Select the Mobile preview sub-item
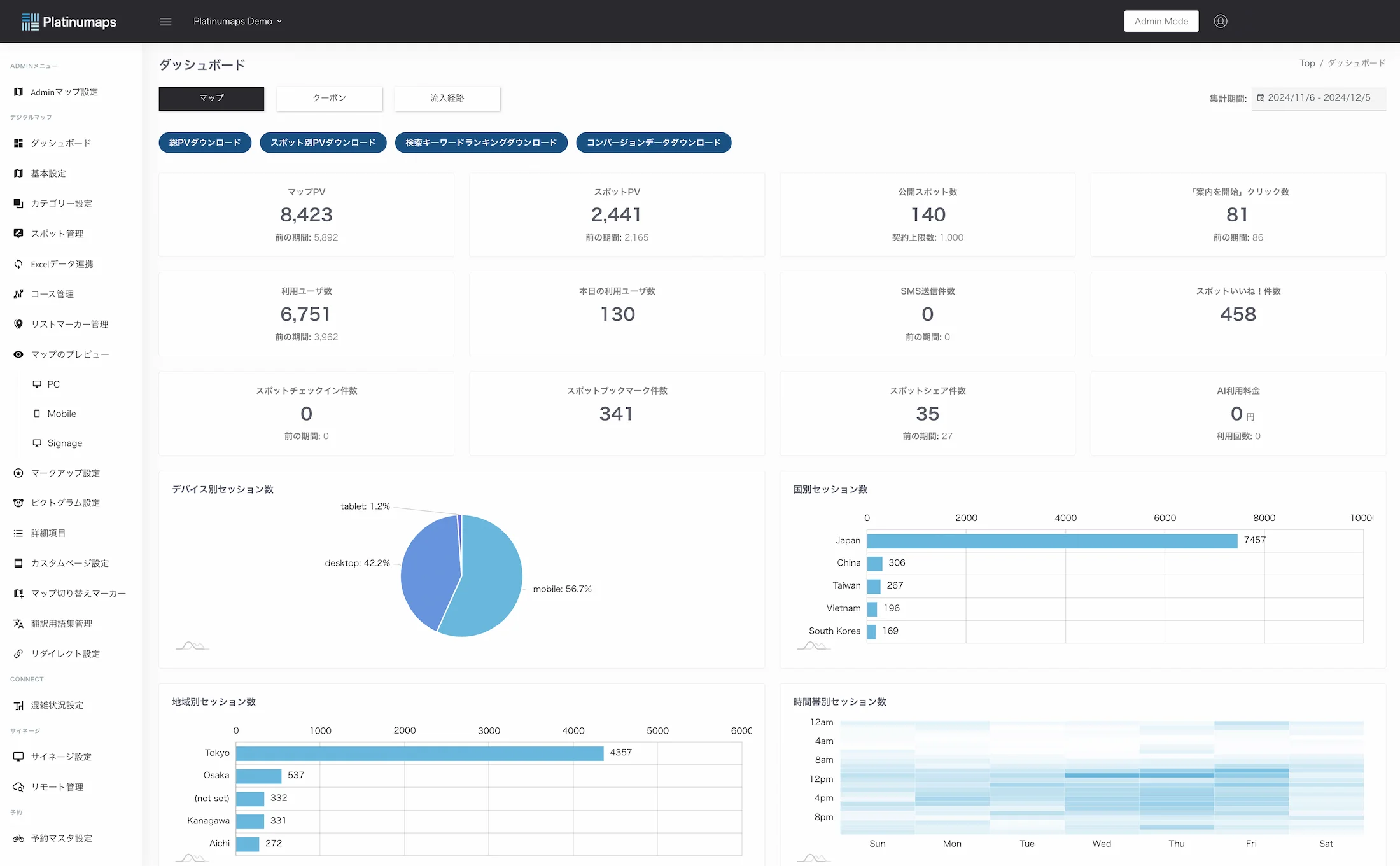Image resolution: width=1400 pixels, height=866 pixels. [x=61, y=414]
